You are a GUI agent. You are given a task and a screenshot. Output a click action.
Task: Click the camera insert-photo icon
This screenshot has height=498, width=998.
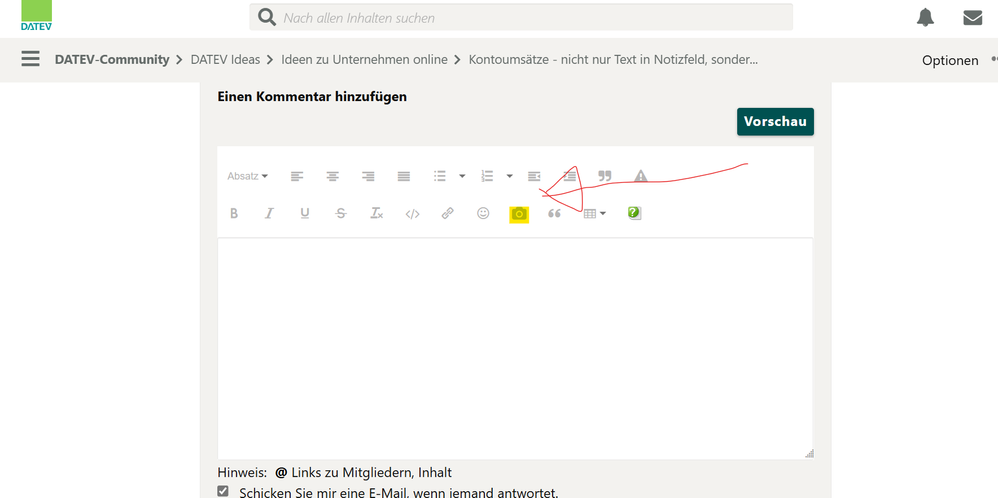pyautogui.click(x=519, y=214)
